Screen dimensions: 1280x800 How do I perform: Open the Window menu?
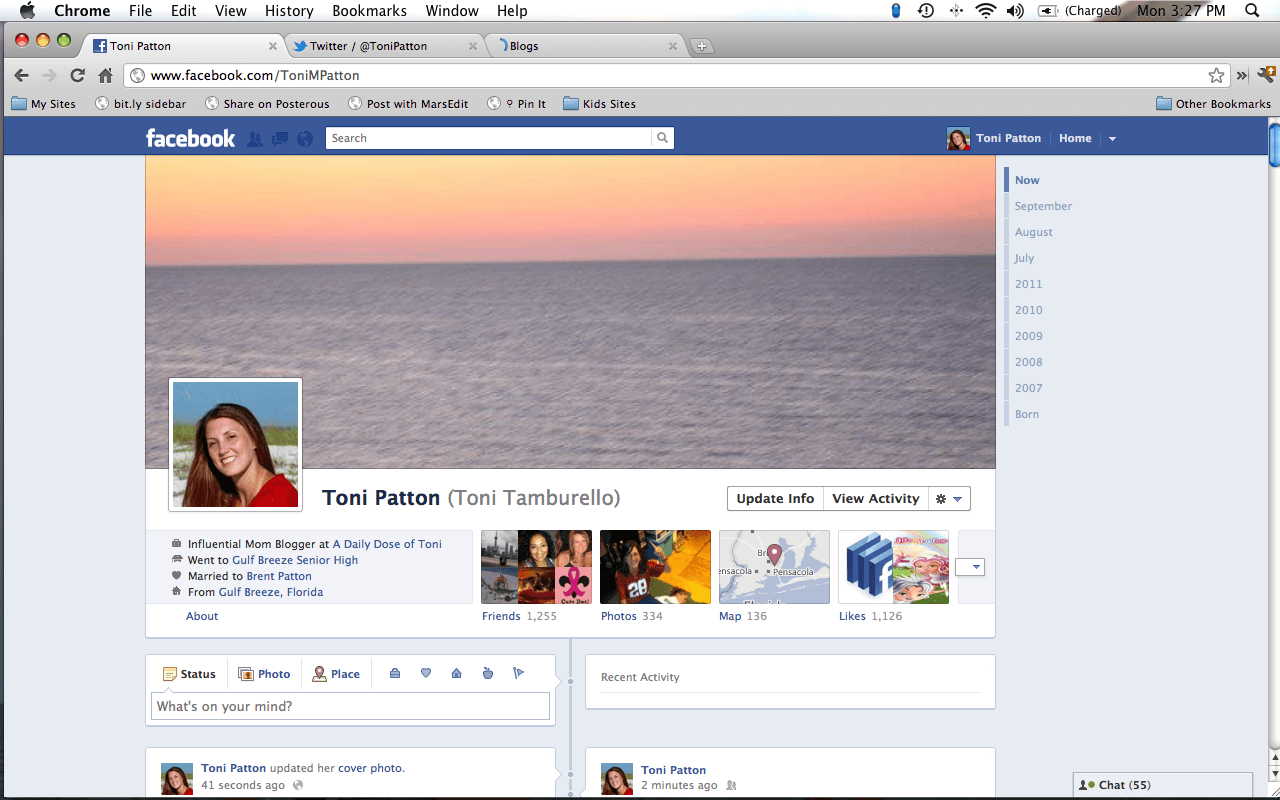tap(452, 11)
